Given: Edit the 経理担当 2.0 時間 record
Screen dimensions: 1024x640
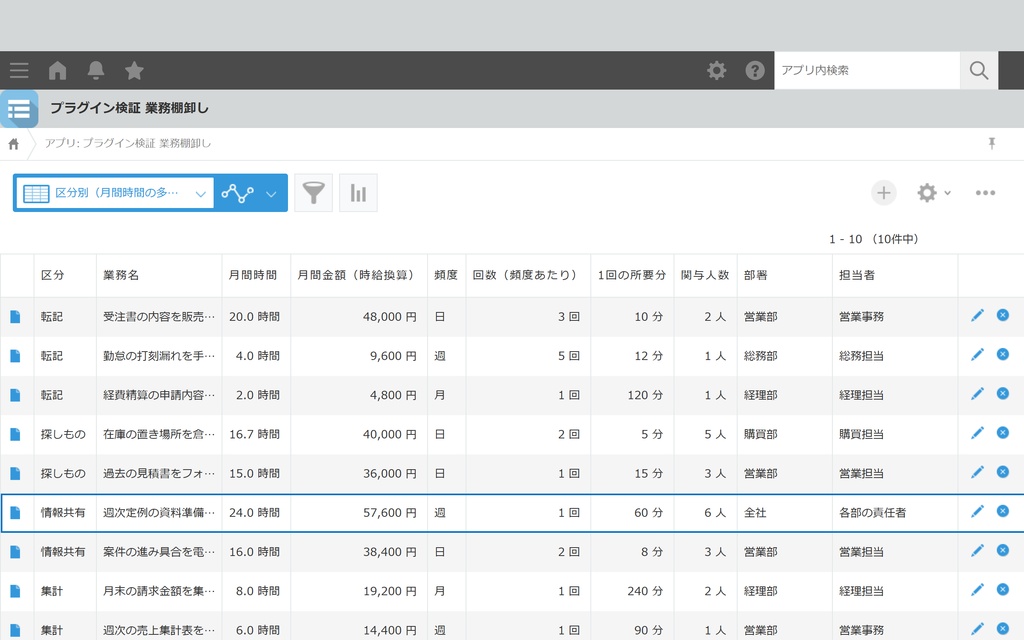Looking at the screenshot, I should 977,394.
